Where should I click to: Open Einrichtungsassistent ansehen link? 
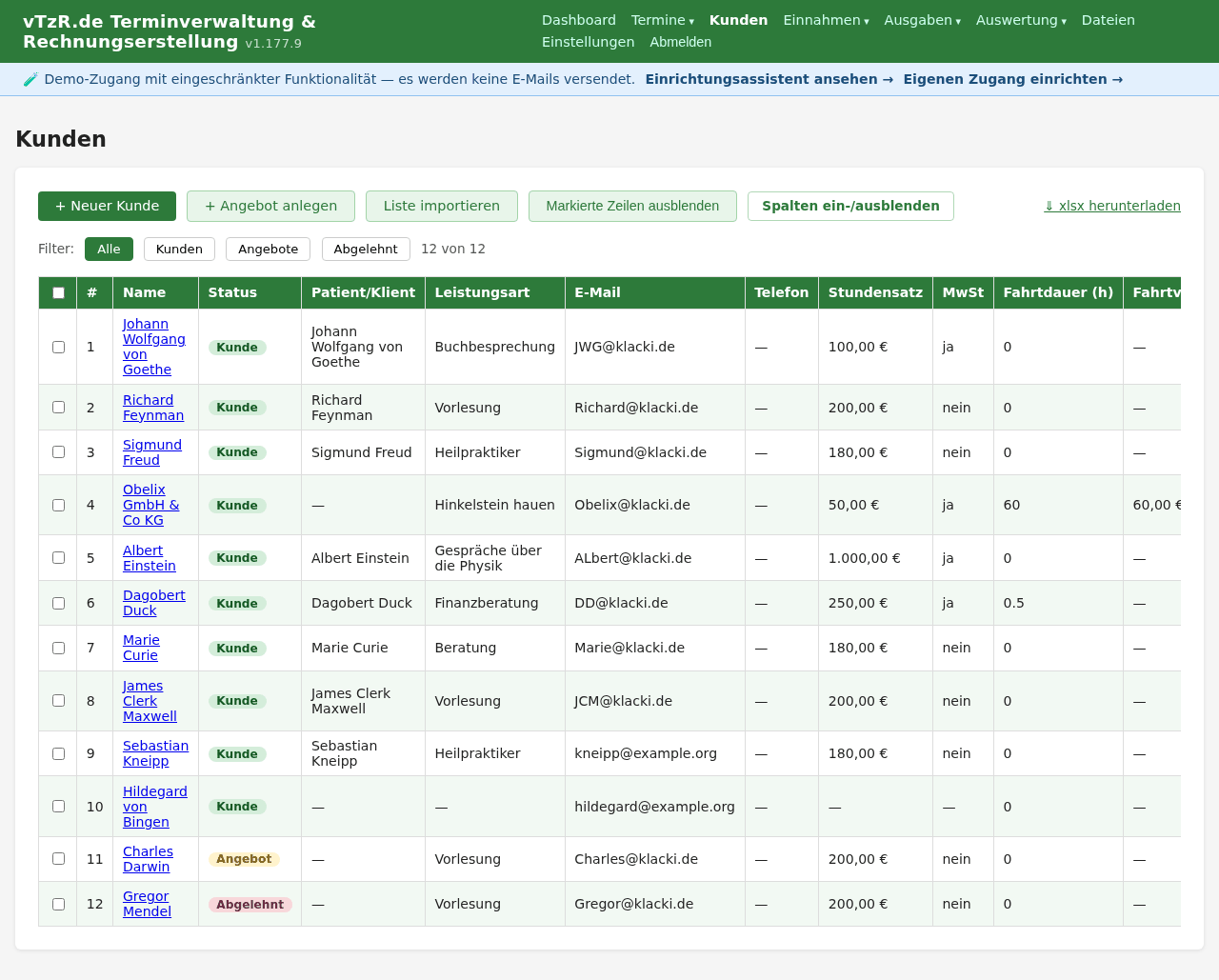pyautogui.click(x=769, y=79)
